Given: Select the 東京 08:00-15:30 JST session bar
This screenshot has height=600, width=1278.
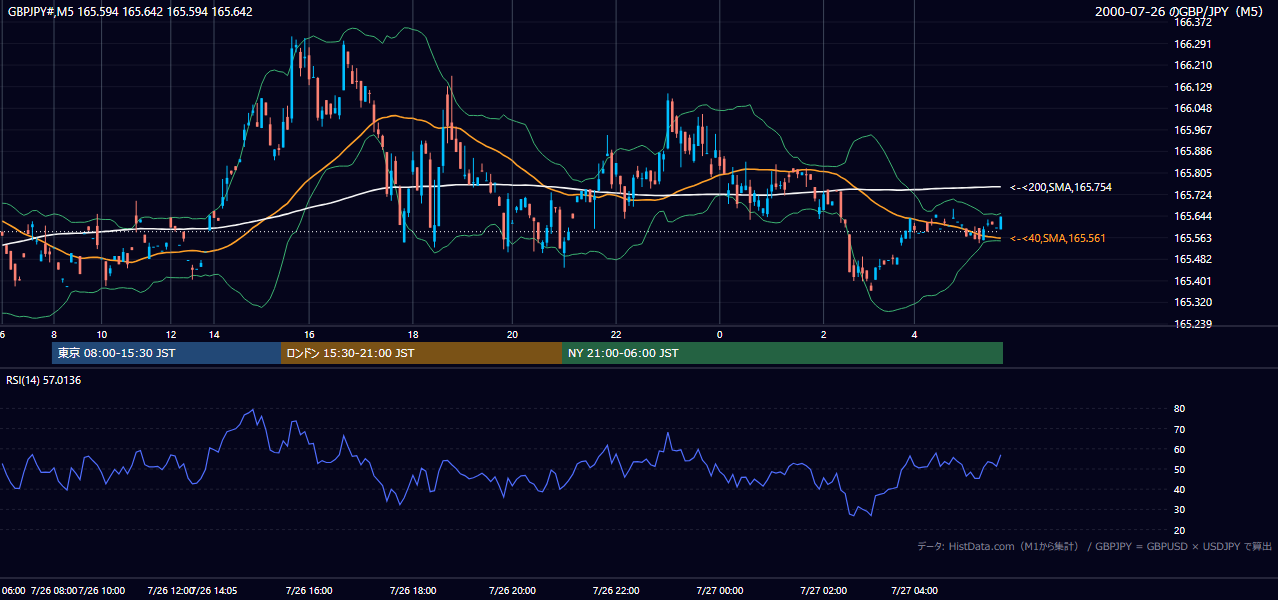Looking at the screenshot, I should (167, 353).
